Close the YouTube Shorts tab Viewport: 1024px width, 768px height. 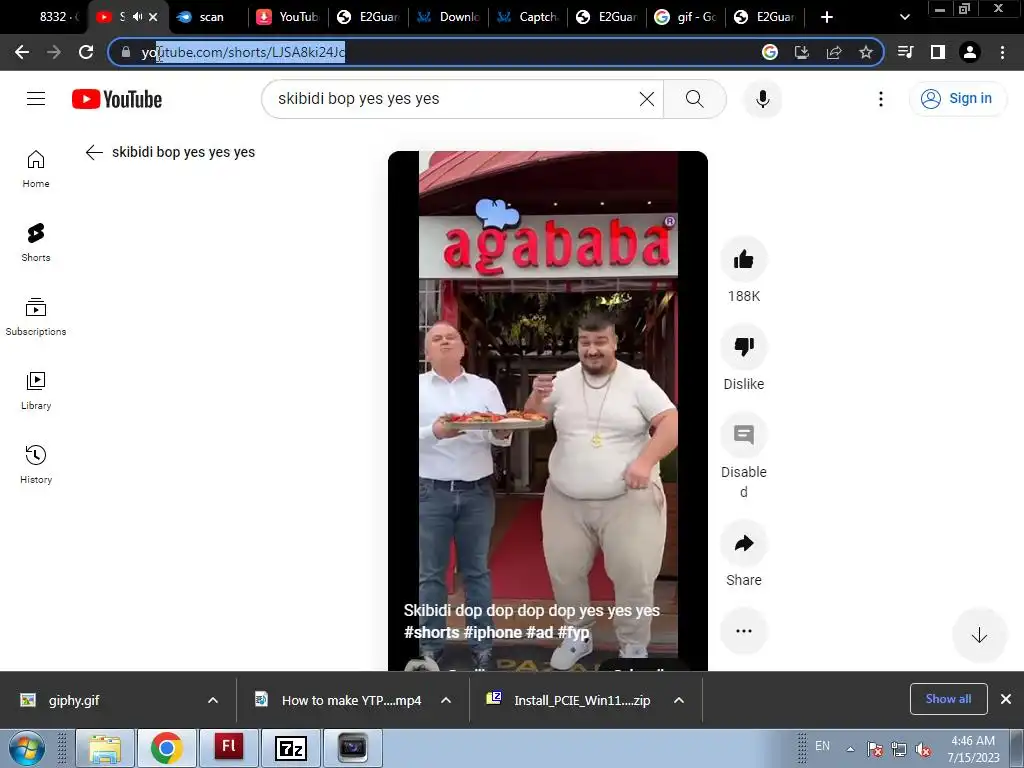153,17
